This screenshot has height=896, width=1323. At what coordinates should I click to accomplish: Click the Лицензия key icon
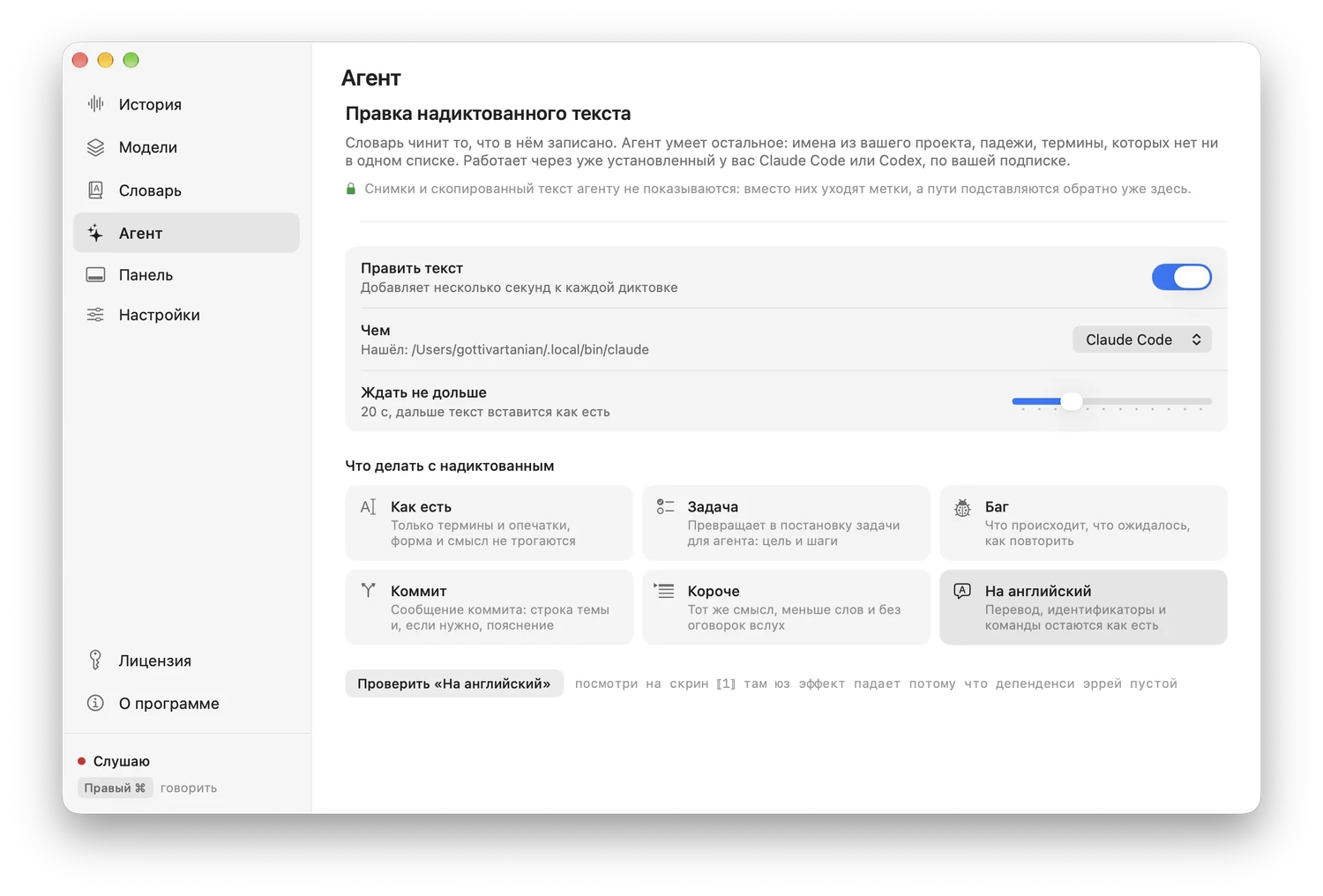click(x=95, y=660)
